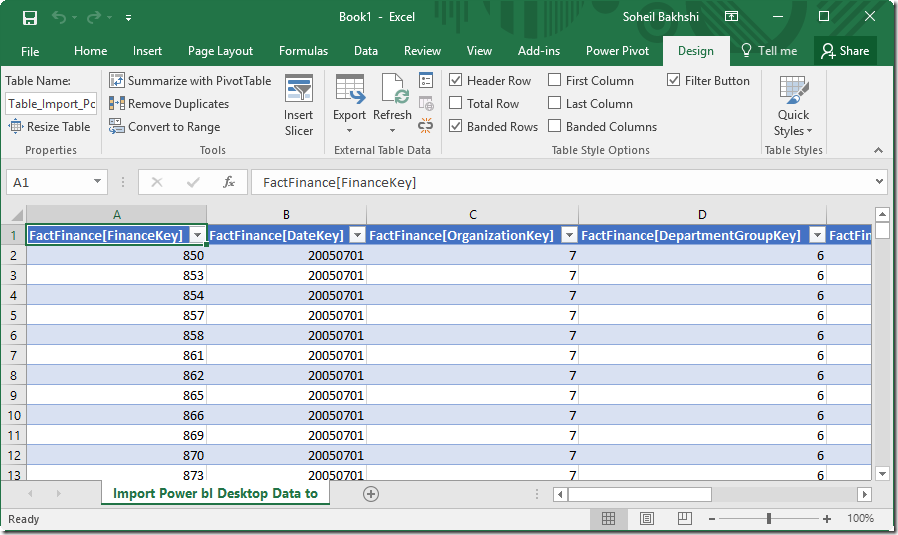Click the New Sheet plus icon
This screenshot has width=898, height=535.
pyautogui.click(x=371, y=494)
